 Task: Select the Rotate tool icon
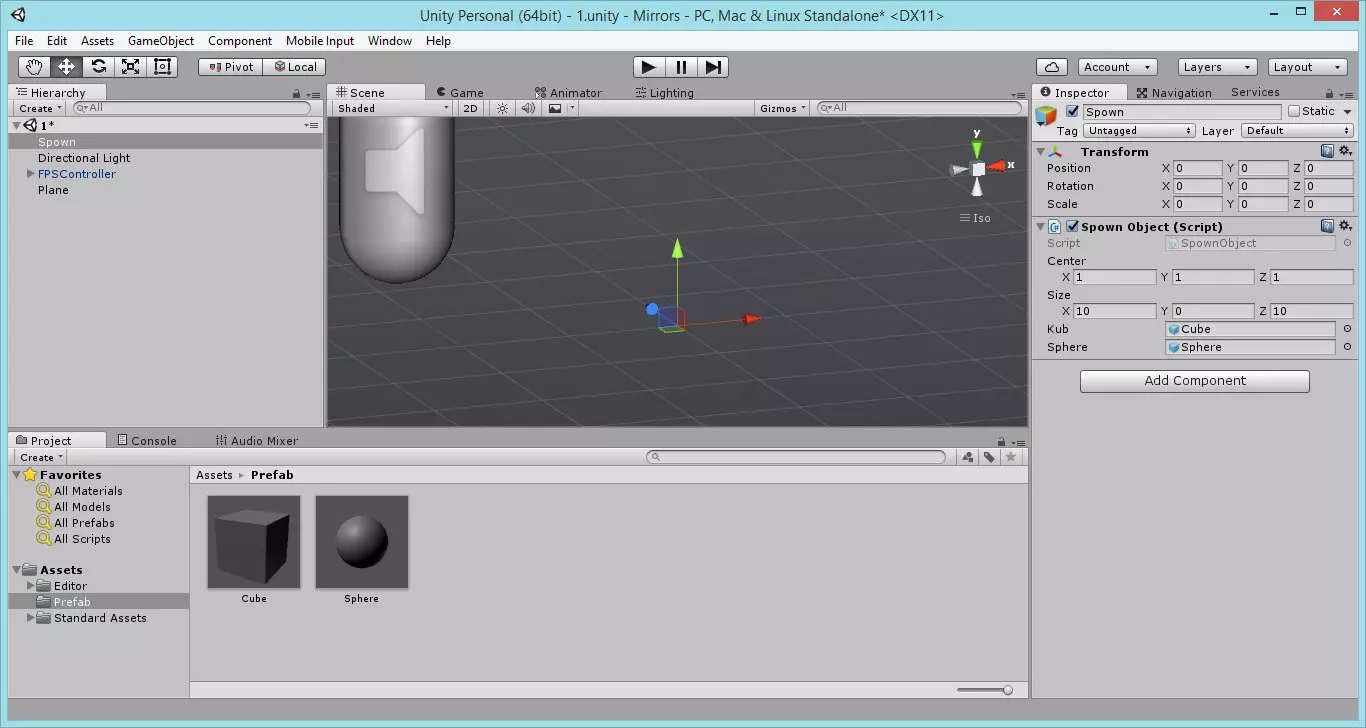click(98, 67)
